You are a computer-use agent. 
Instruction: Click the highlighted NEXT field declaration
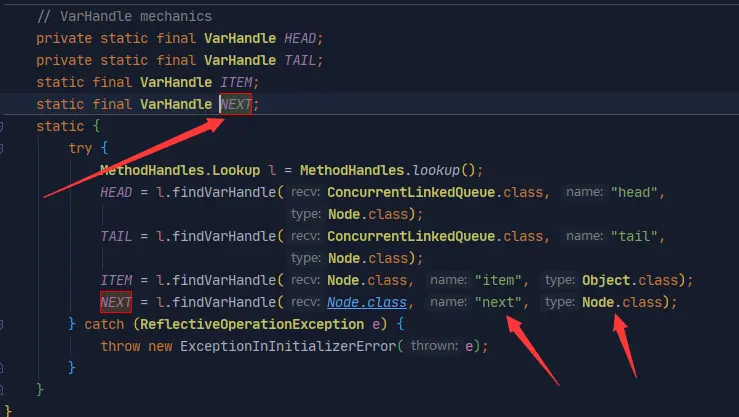(x=235, y=104)
